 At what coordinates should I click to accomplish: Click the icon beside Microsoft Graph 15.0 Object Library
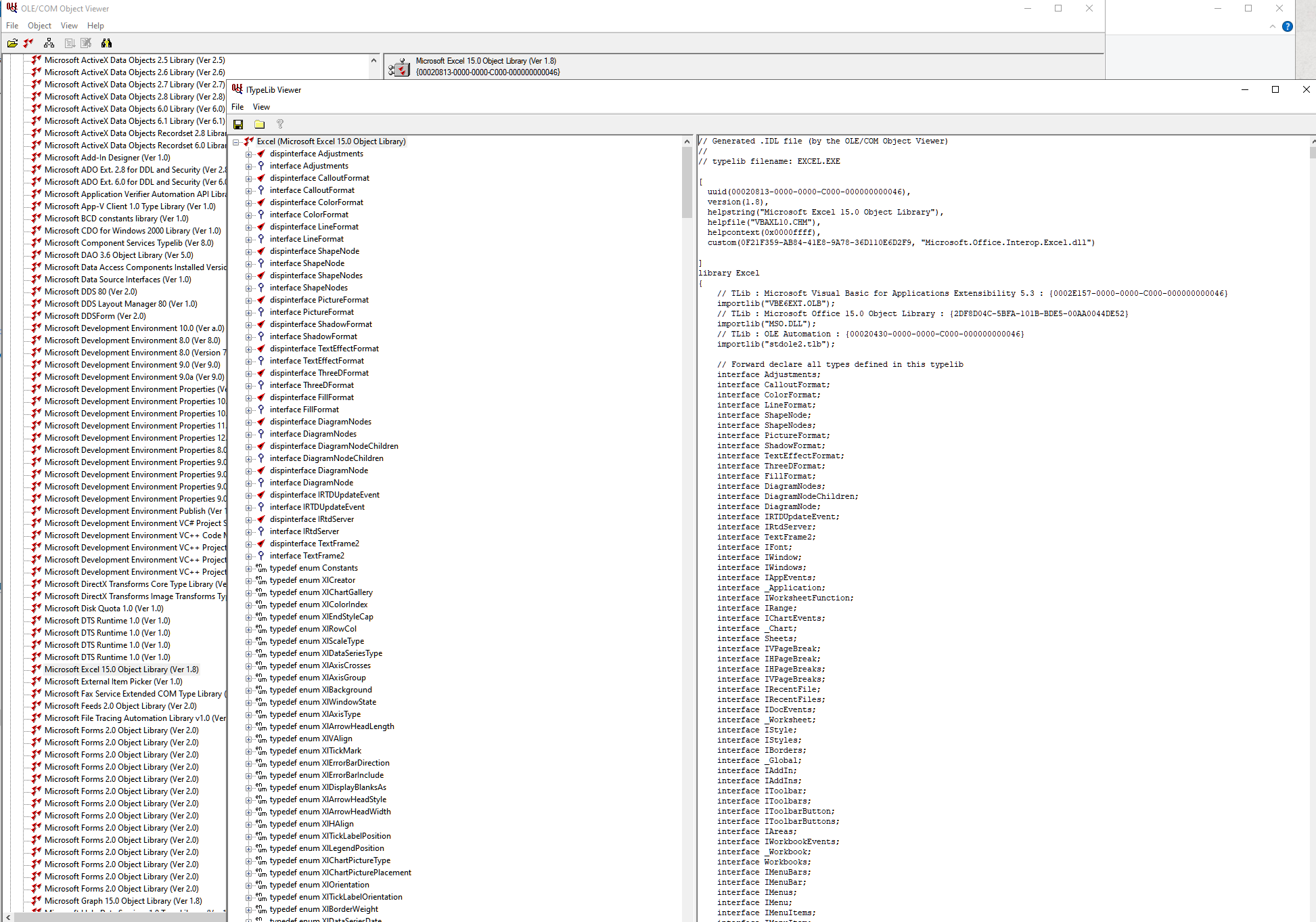point(37,901)
